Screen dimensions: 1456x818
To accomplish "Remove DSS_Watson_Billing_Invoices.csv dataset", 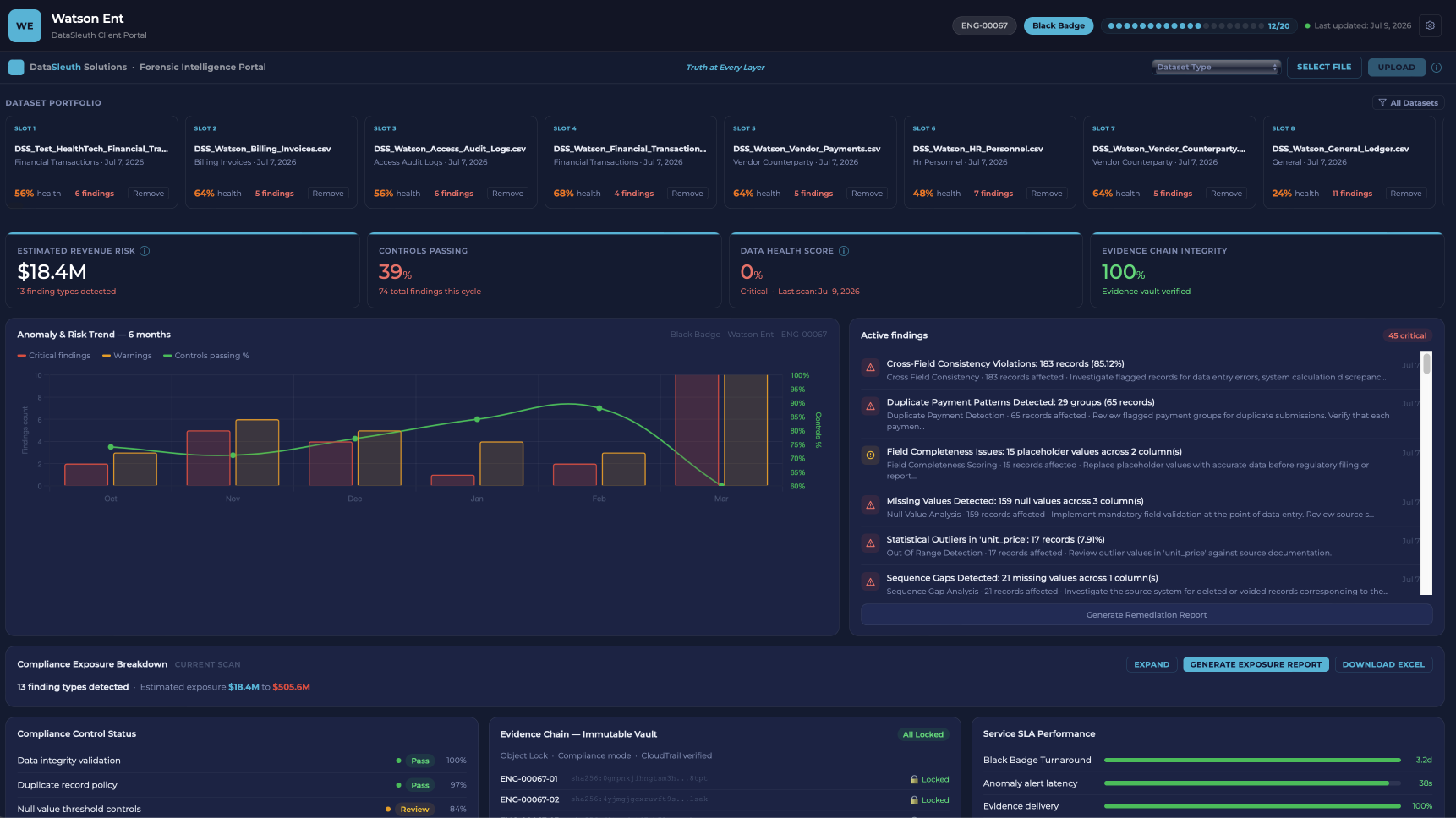I will [328, 194].
